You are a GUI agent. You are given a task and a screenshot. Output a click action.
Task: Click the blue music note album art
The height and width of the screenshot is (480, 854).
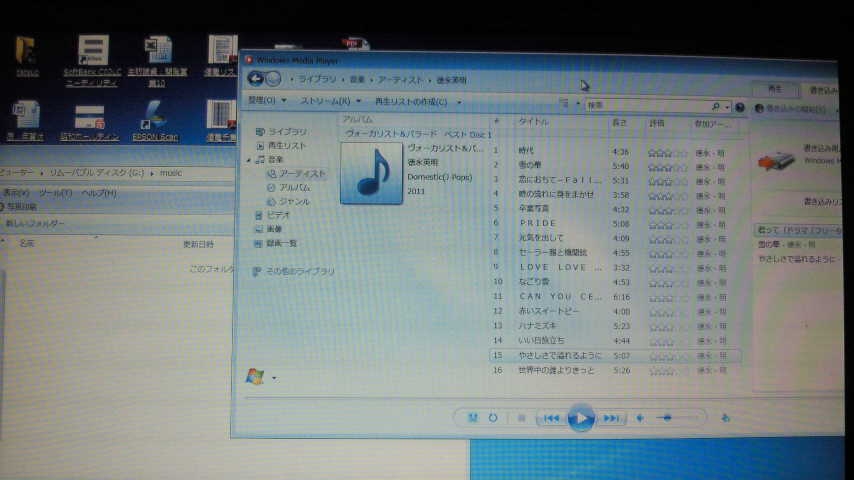coord(371,173)
